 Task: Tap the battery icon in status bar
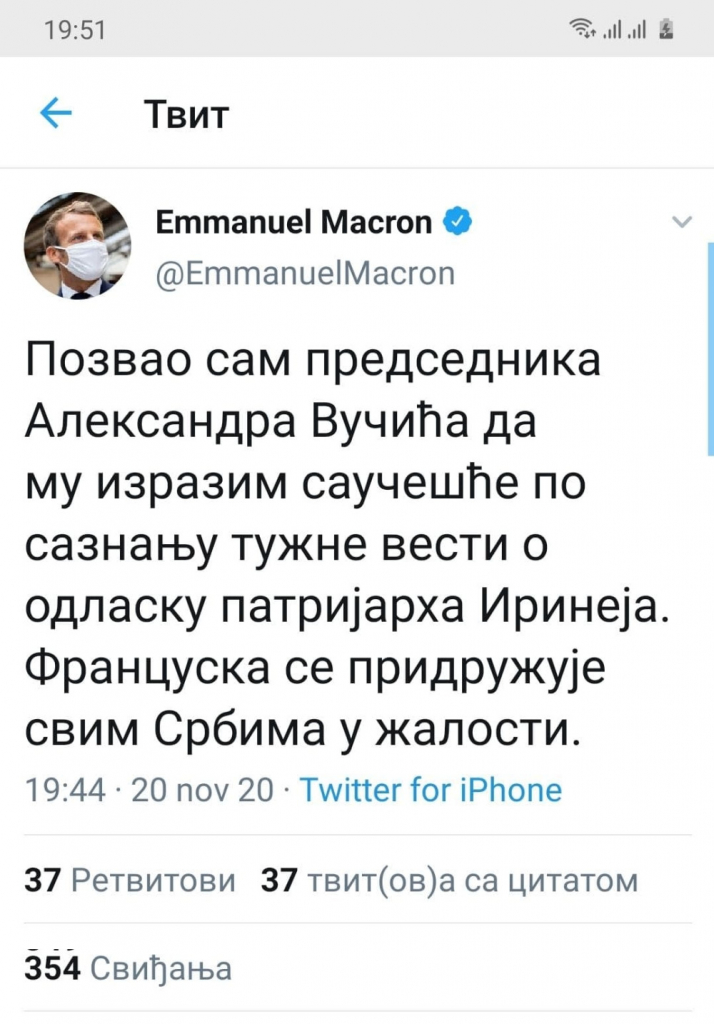pos(667,30)
